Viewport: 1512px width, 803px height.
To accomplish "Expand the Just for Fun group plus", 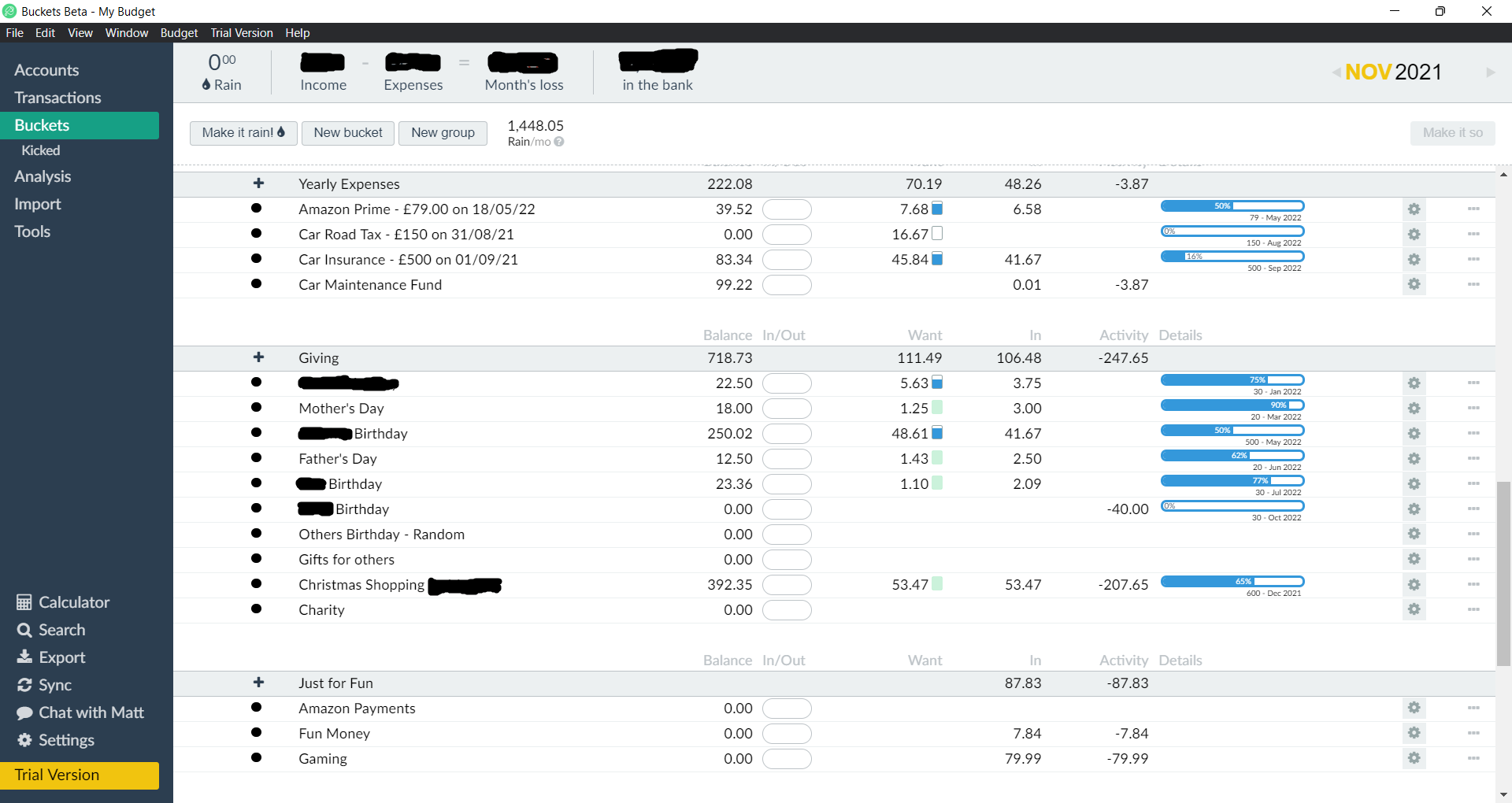I will (258, 683).
